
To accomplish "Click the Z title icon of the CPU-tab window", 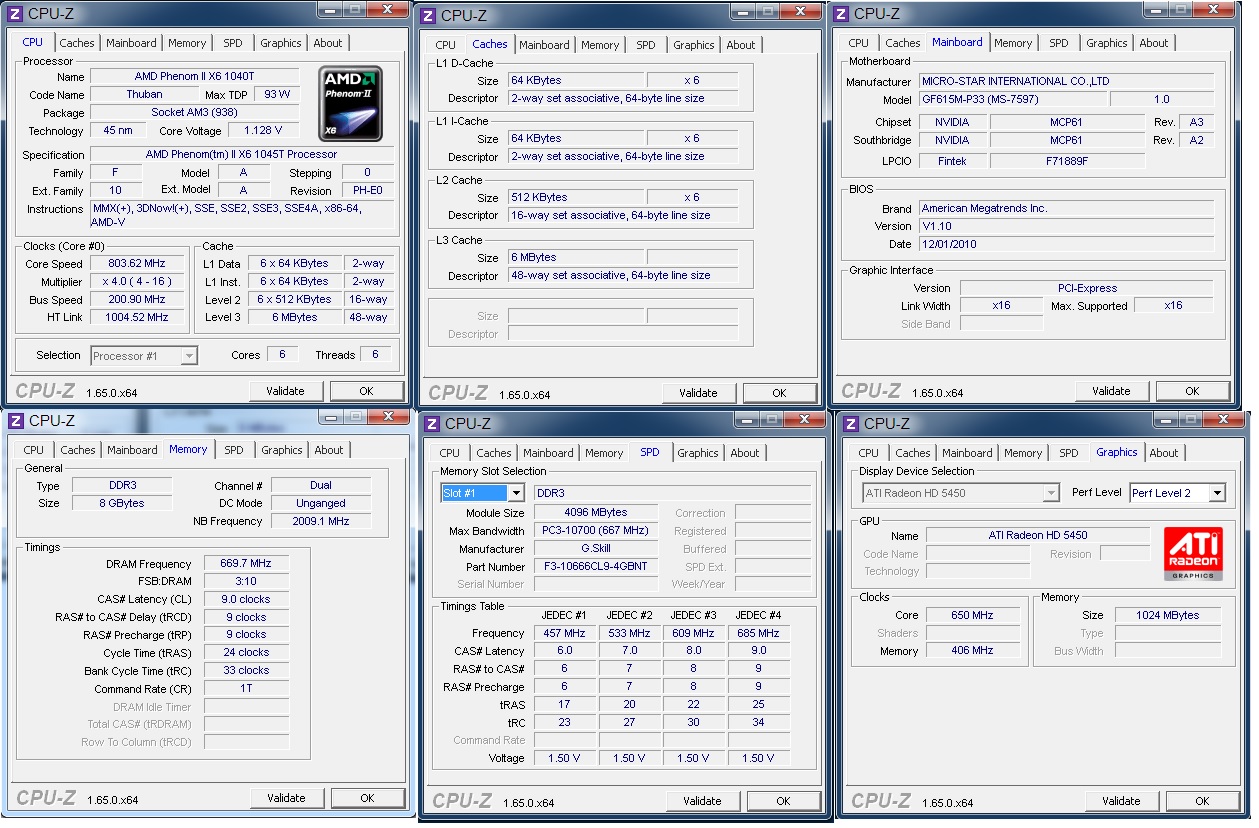I will coord(14,13).
